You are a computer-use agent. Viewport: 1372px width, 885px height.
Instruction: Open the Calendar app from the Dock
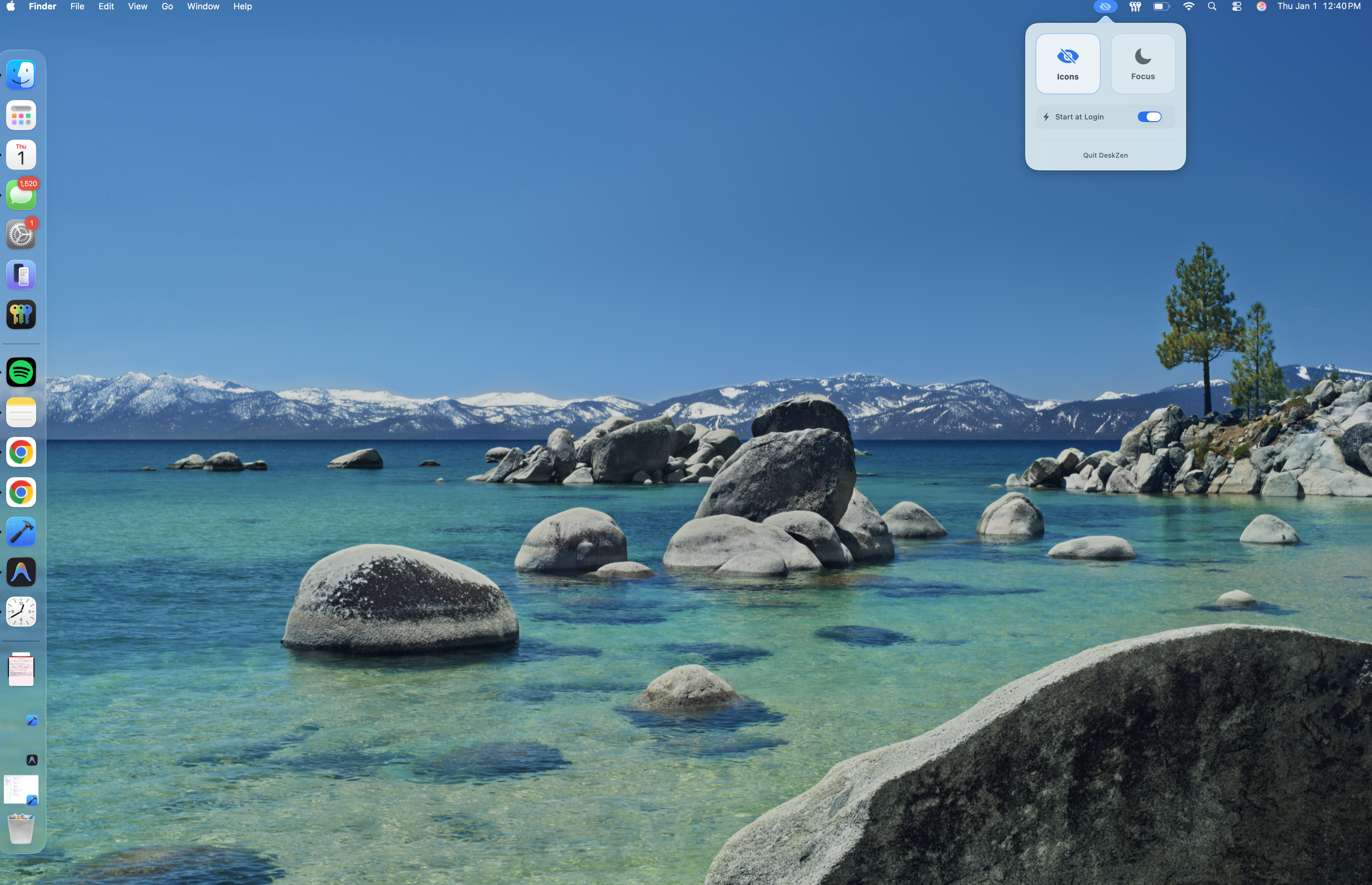tap(21, 154)
